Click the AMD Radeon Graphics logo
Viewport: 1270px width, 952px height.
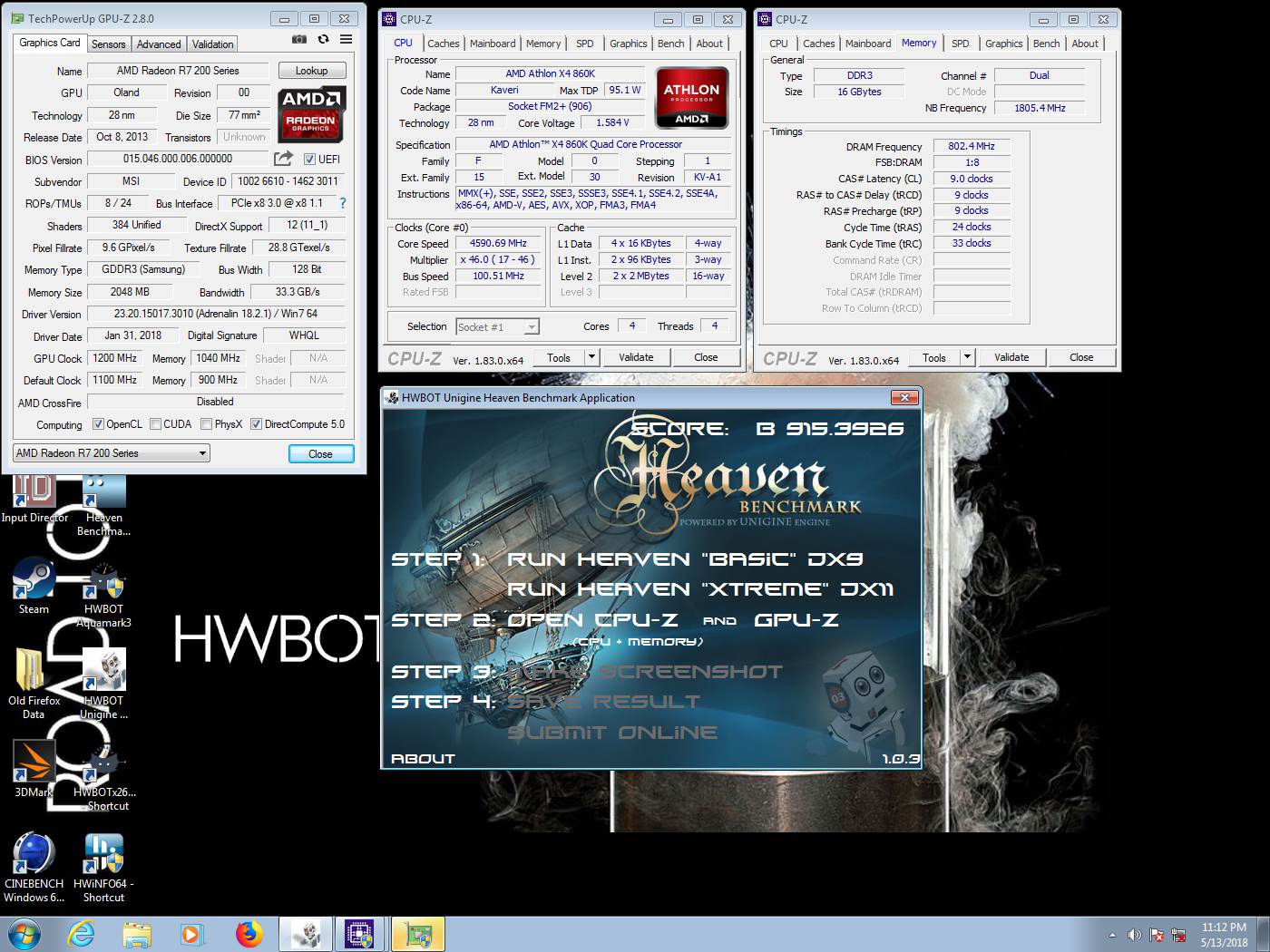pos(311,113)
